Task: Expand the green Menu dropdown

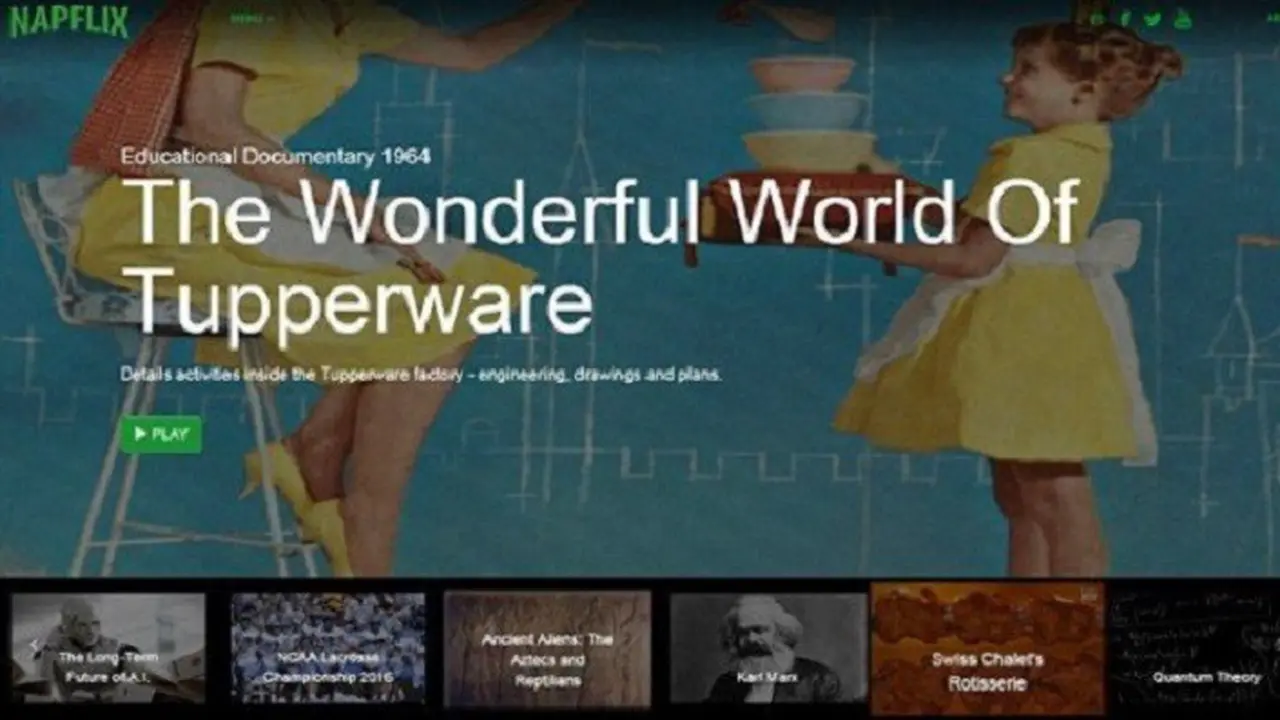Action: click(251, 18)
